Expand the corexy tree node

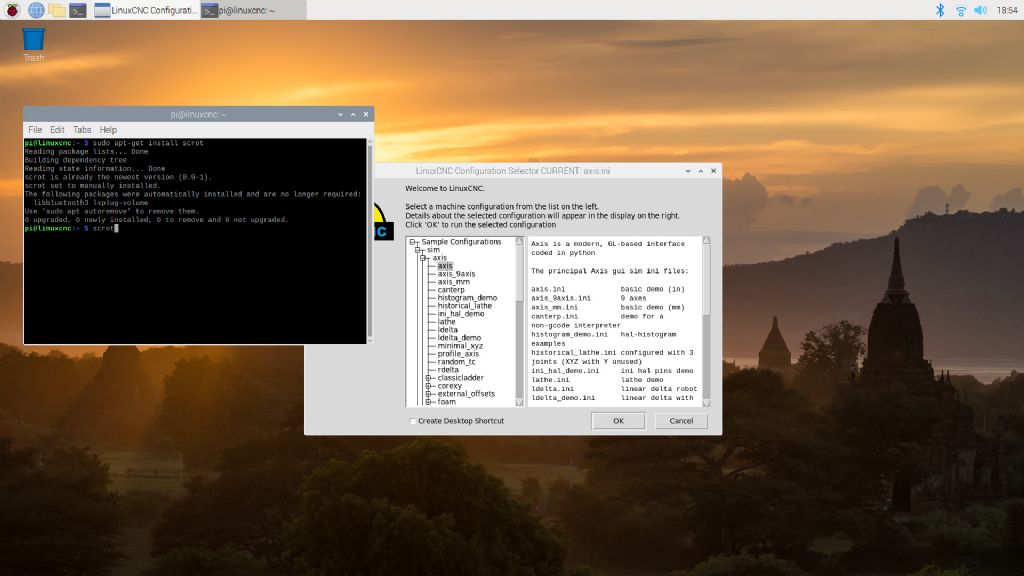(428, 386)
